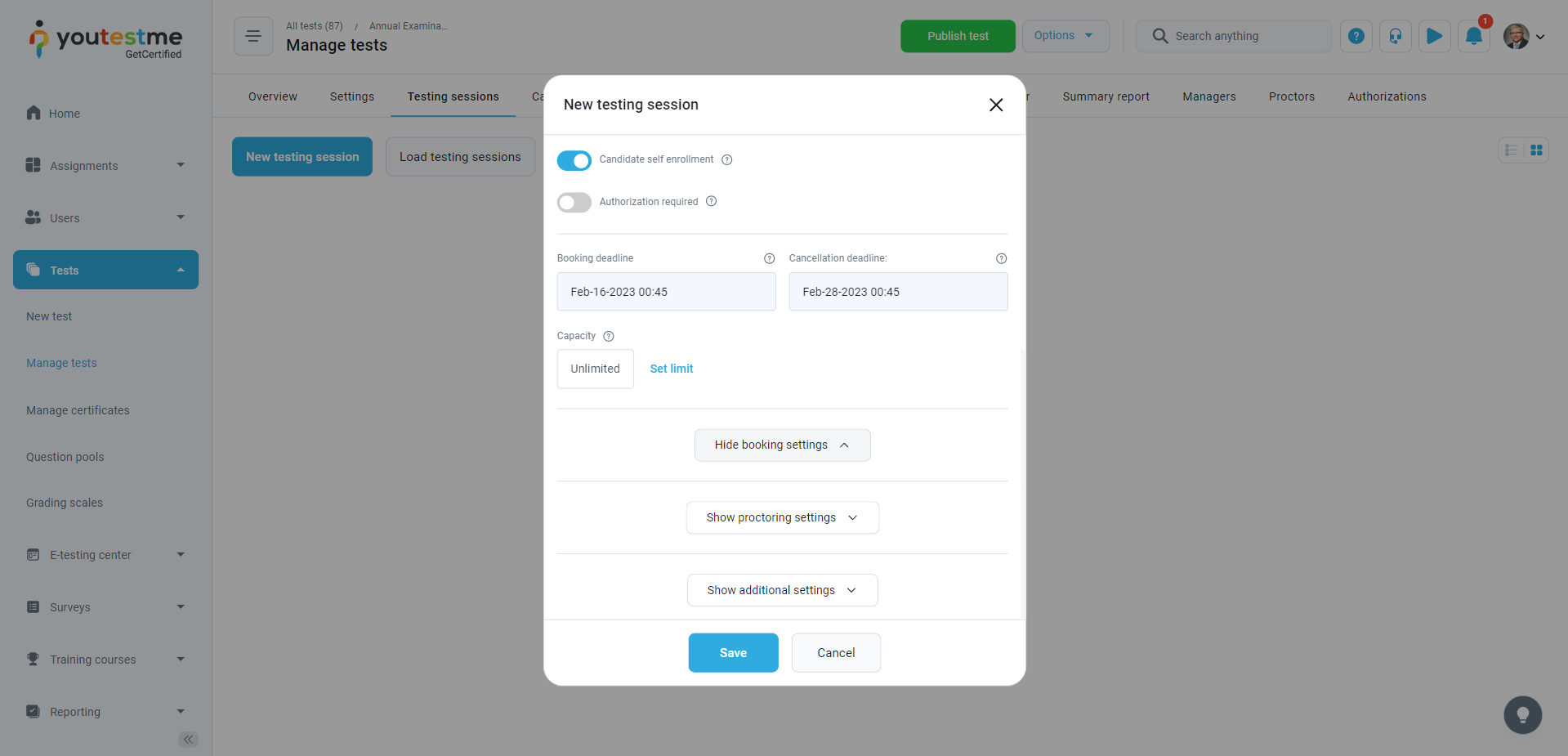Switch to the Proctors tab

tap(1291, 96)
